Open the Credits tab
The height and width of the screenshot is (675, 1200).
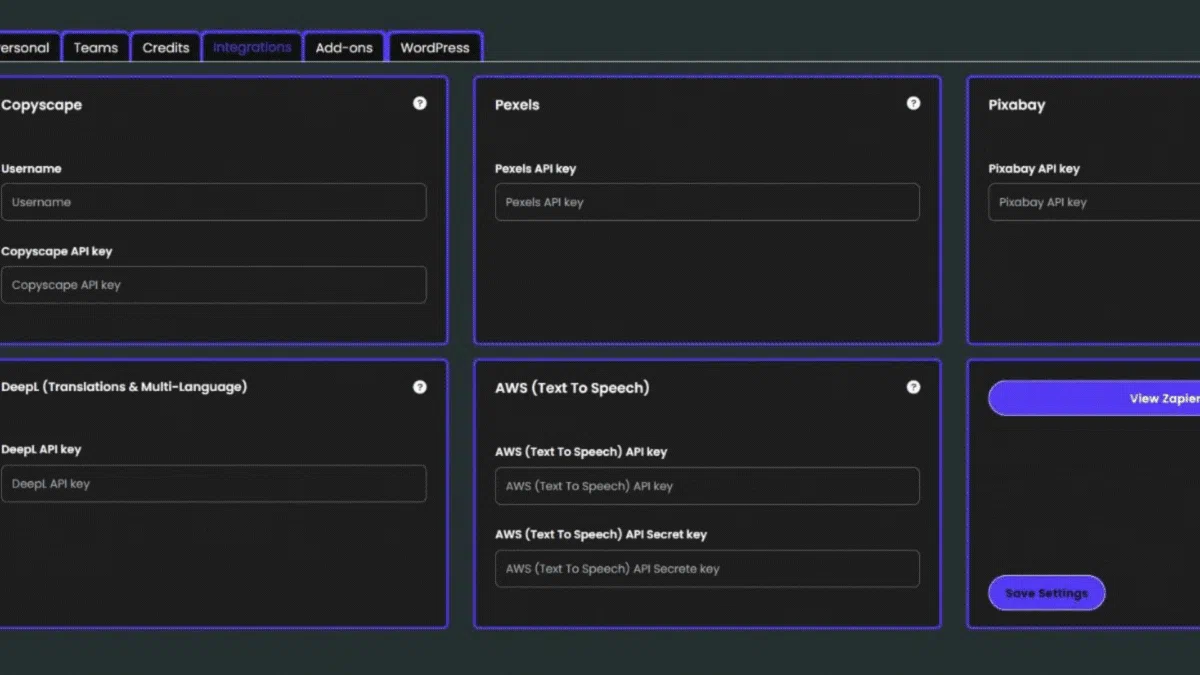[166, 47]
